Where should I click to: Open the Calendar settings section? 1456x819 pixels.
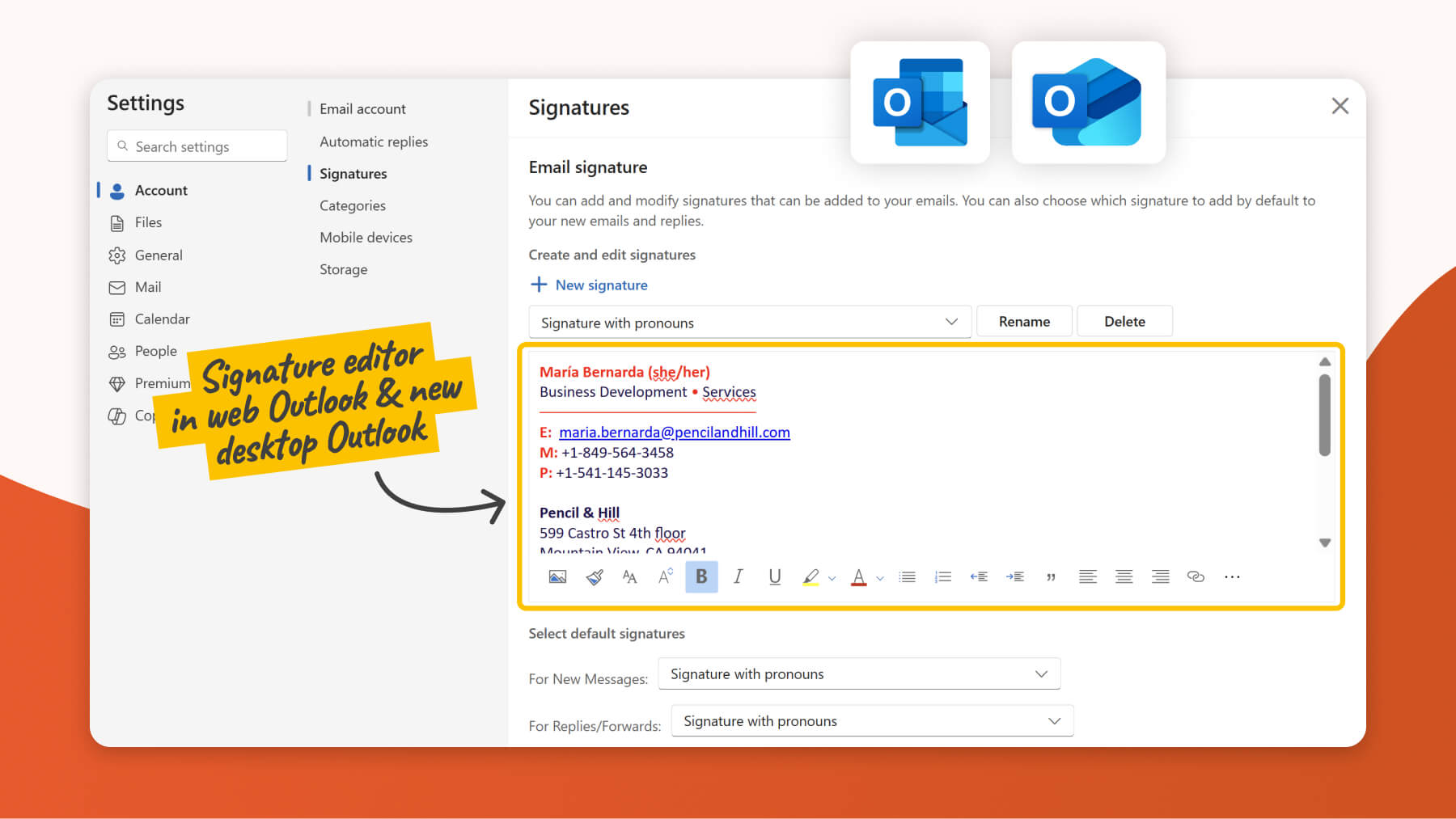tap(150, 319)
